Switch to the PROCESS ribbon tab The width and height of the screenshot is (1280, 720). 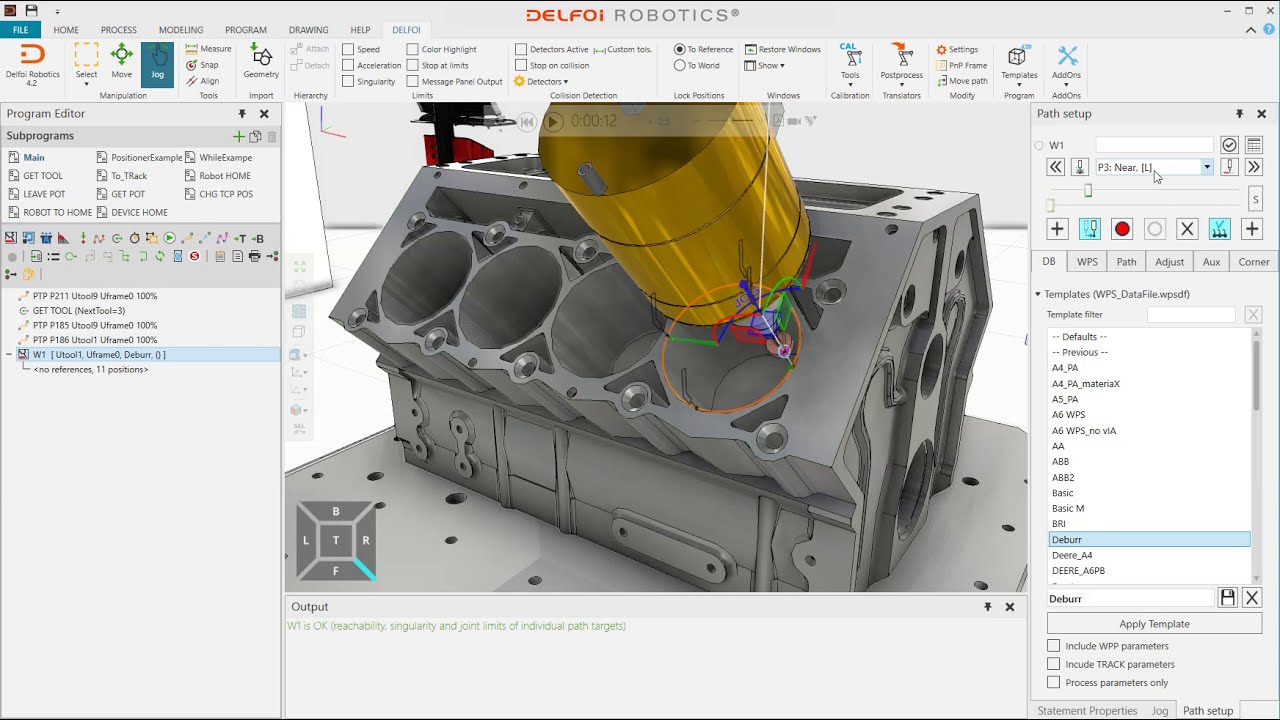(119, 30)
